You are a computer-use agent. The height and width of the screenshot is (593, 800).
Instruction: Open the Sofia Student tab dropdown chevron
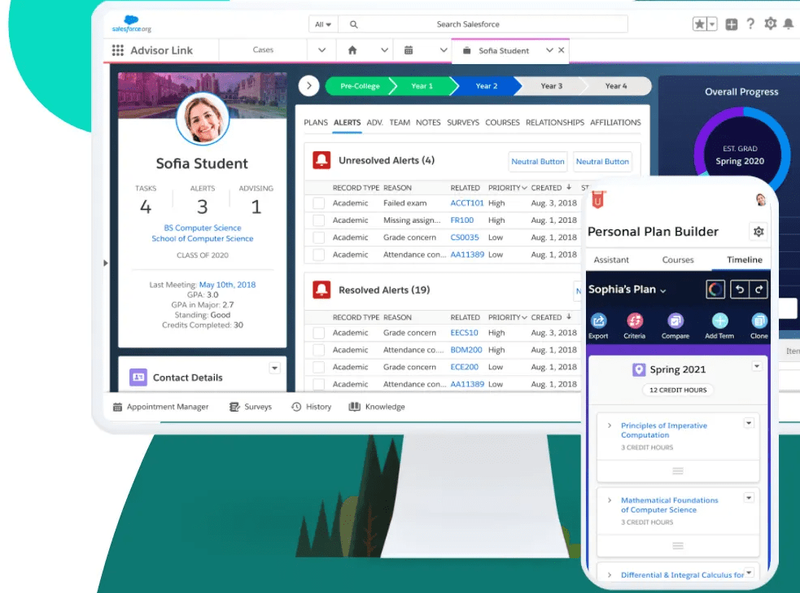point(549,50)
